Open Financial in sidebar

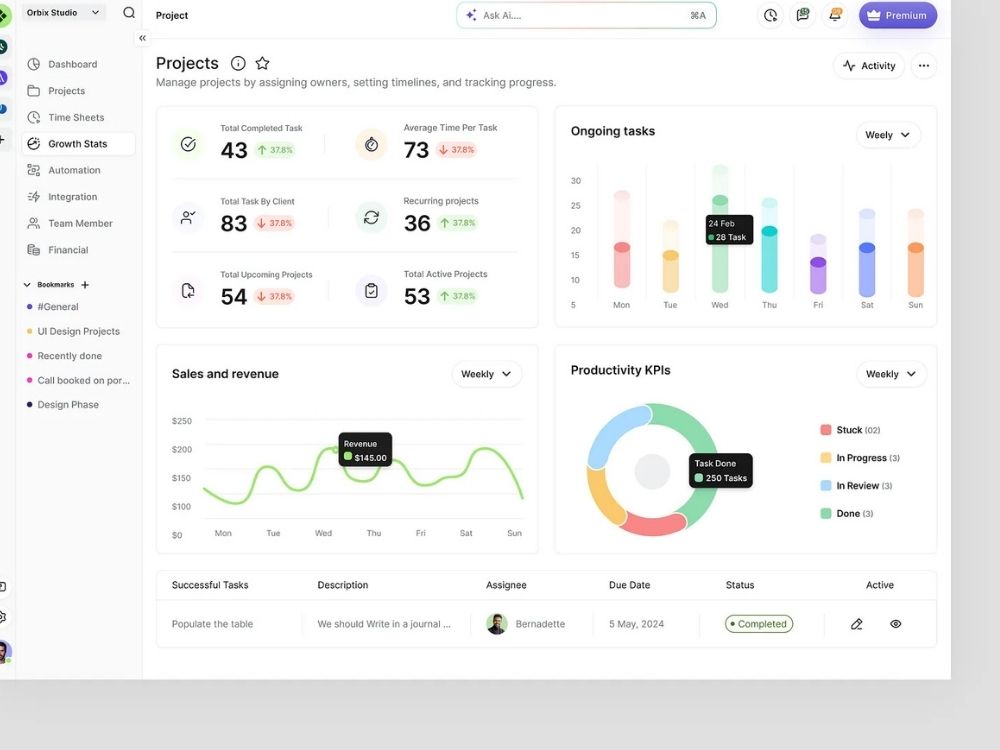pos(78,250)
